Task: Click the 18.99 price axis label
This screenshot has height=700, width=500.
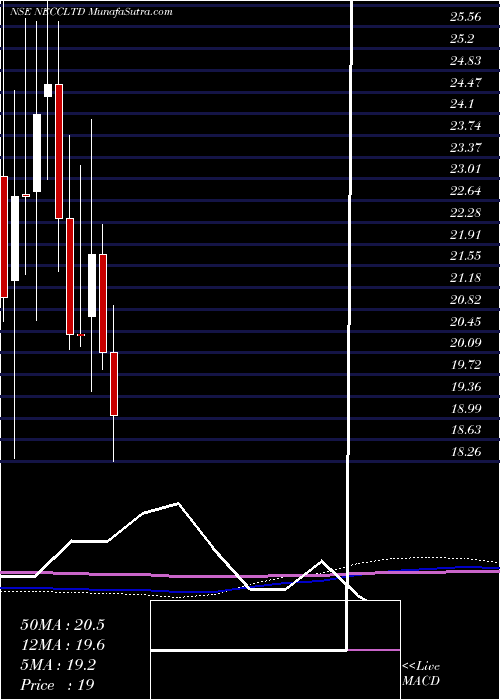Action: click(x=466, y=408)
